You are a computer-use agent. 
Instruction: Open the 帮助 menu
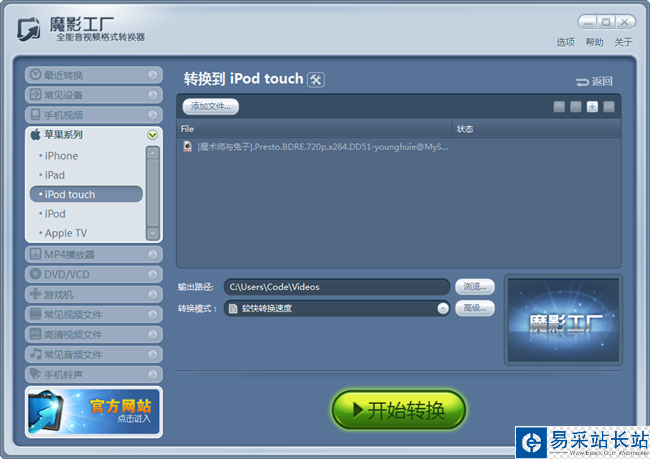click(x=594, y=42)
